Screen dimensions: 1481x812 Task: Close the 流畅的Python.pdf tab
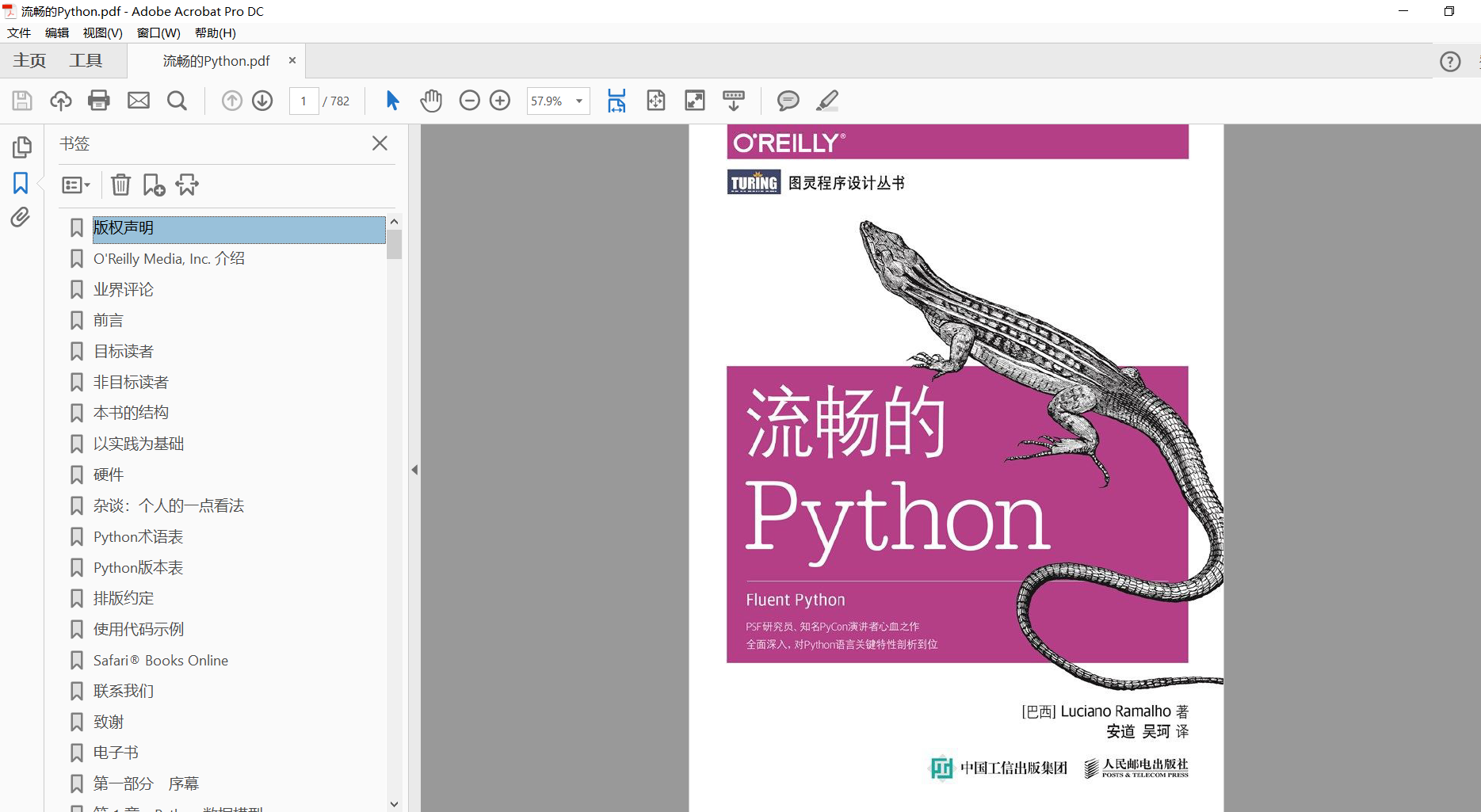(292, 60)
